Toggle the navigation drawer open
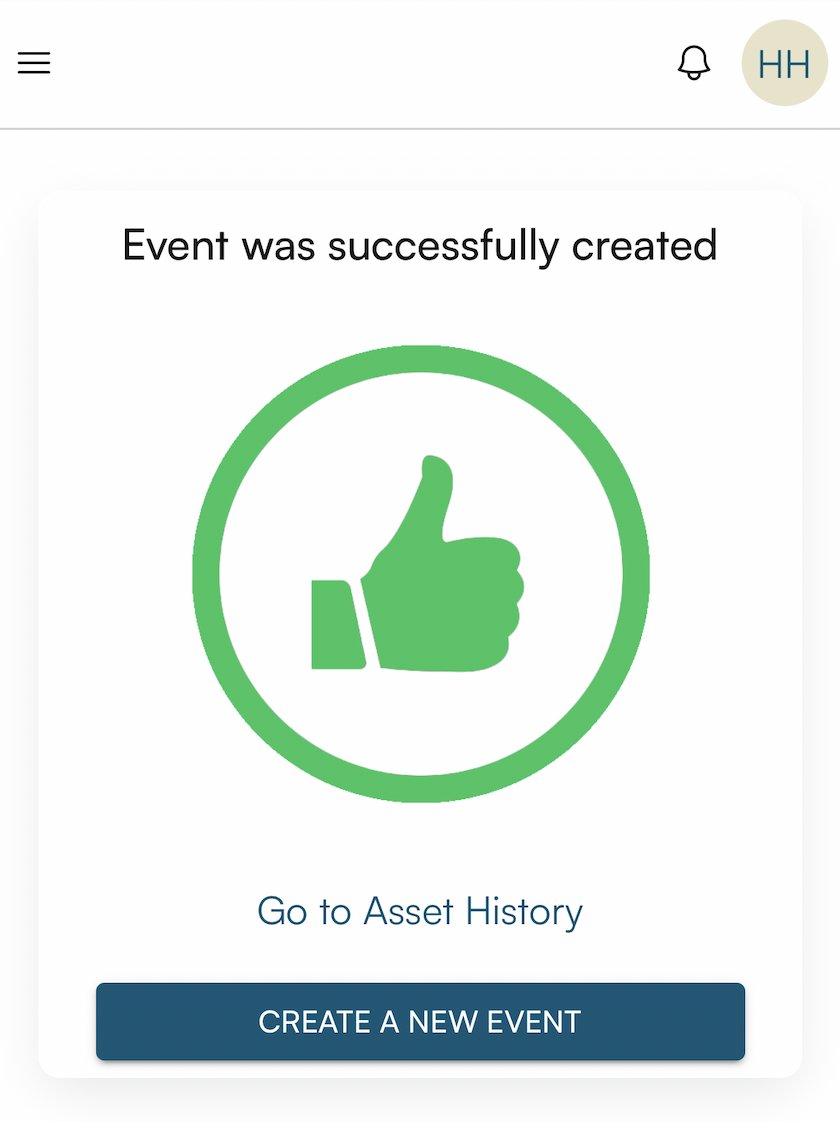Screen dimensions: 840x1122 point(34,63)
